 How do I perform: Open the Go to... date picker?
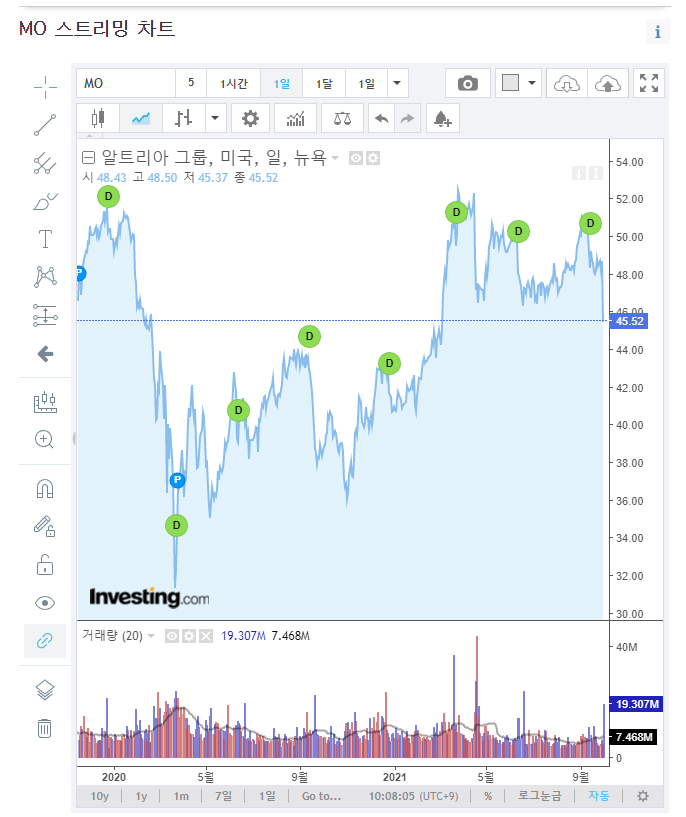click(321, 796)
